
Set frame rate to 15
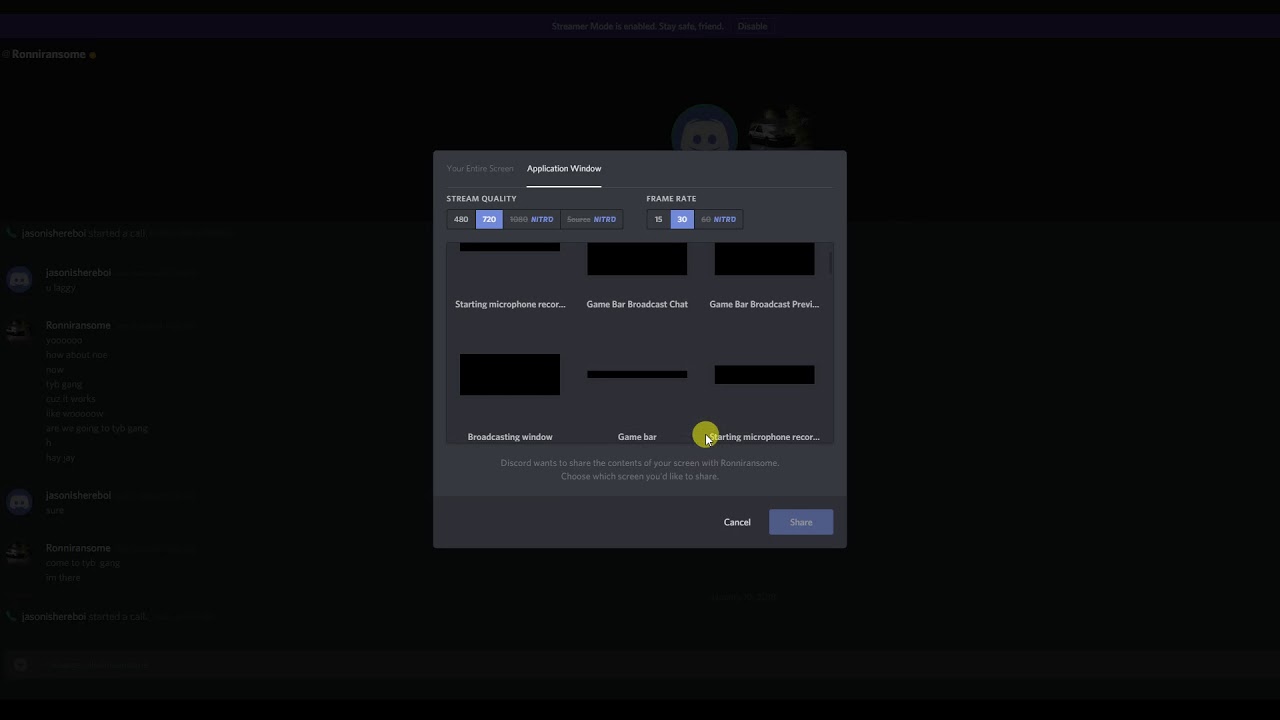coord(658,219)
